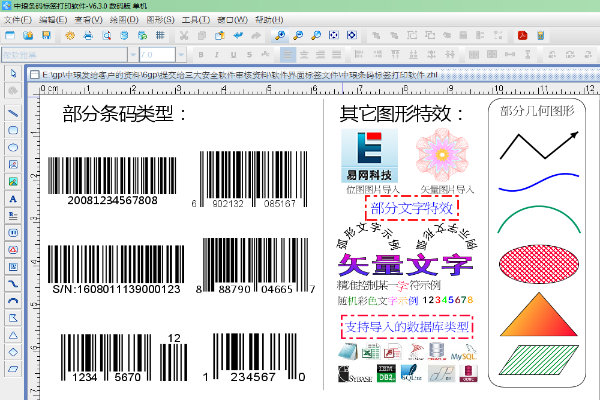Open the 工具(T) menu

pos(196,19)
